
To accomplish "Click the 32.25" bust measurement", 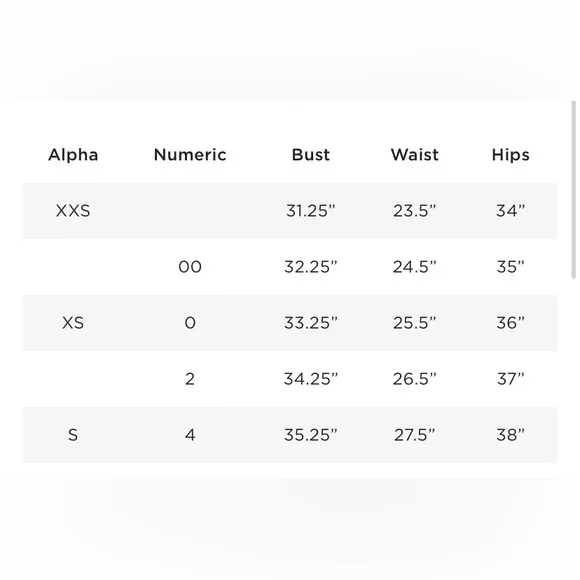I will [x=311, y=267].
